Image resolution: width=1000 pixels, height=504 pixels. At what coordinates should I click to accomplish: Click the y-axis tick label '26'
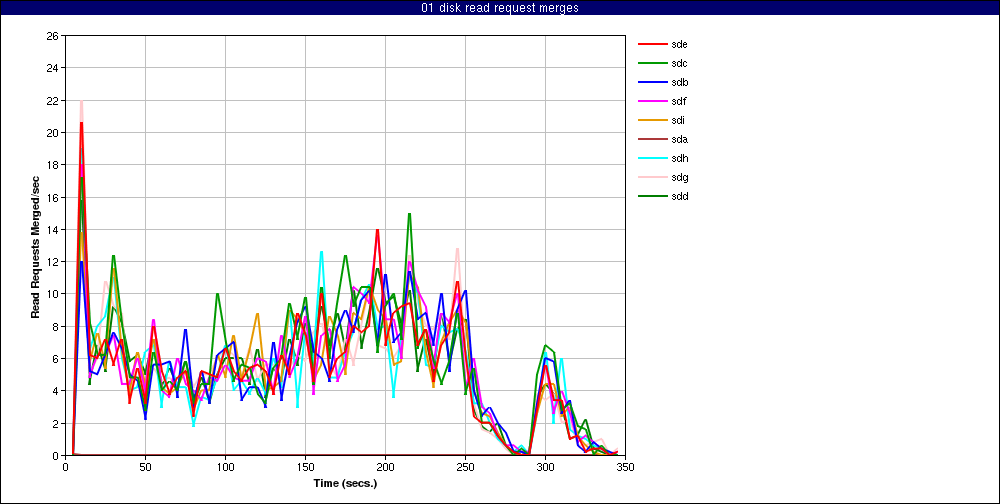(x=53, y=36)
